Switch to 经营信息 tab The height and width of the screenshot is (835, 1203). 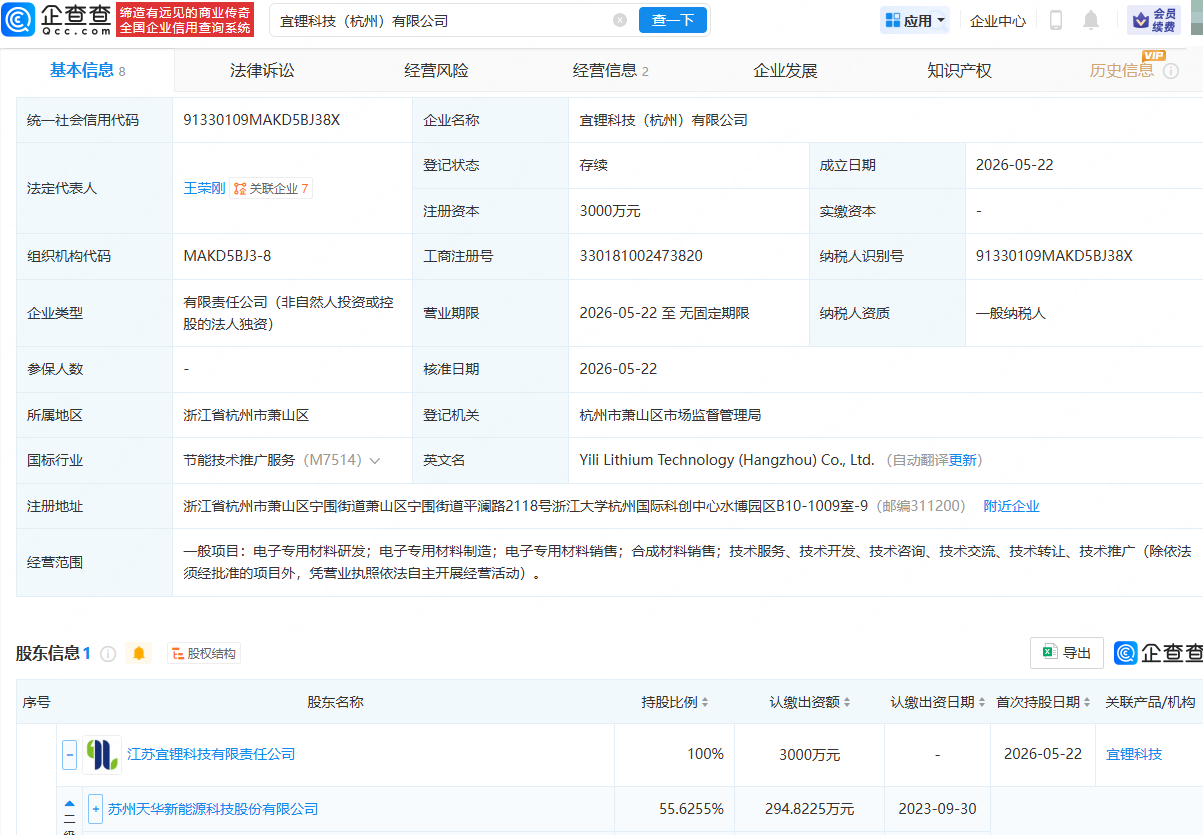tap(611, 70)
